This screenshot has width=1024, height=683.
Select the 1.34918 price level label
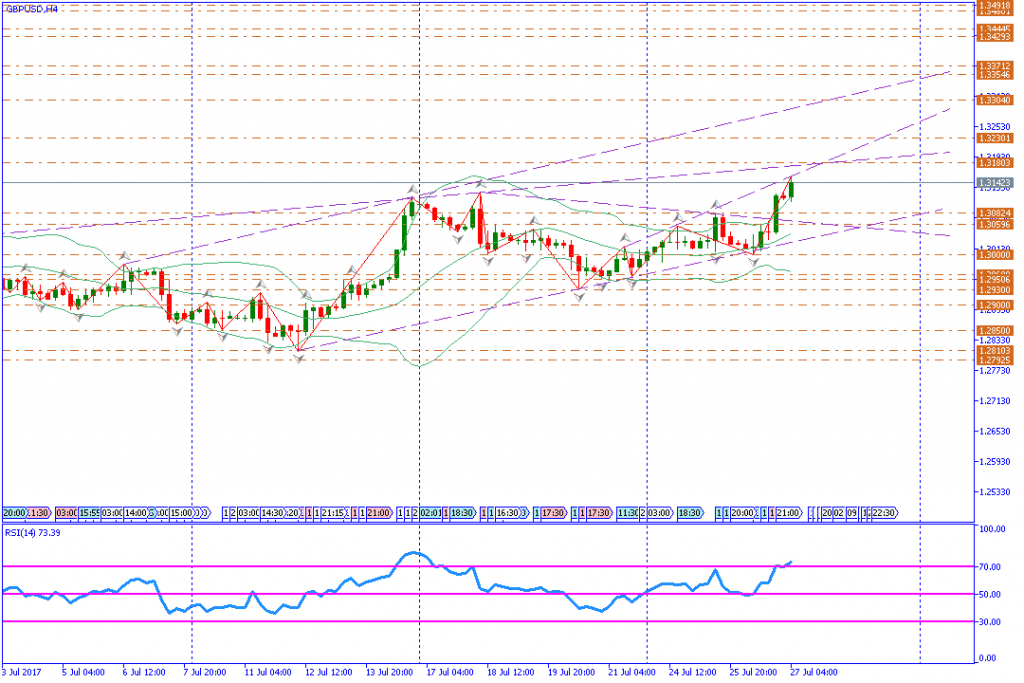[995, 5]
